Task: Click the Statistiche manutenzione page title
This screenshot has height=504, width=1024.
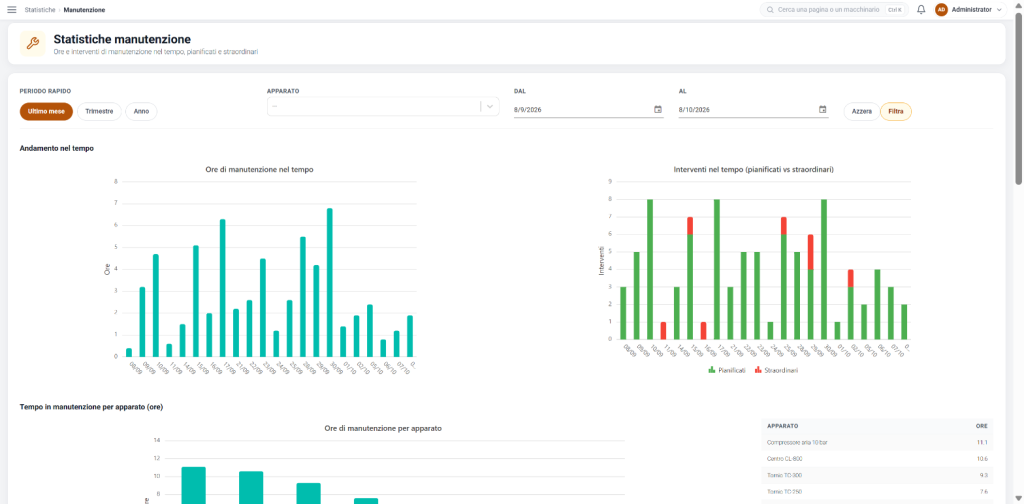Action: [x=122, y=39]
